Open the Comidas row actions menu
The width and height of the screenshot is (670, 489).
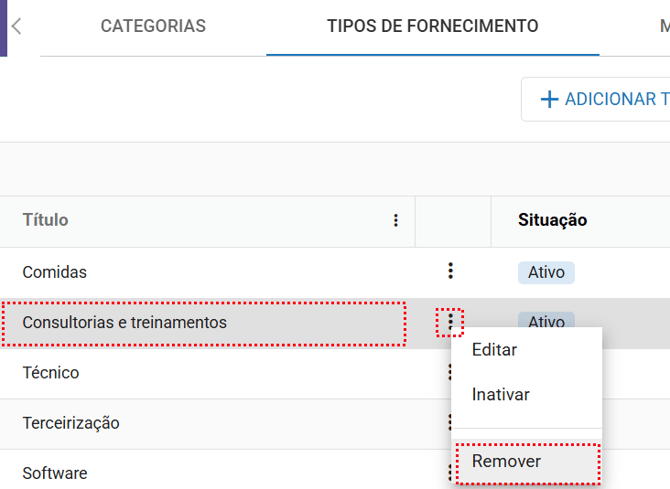point(451,271)
